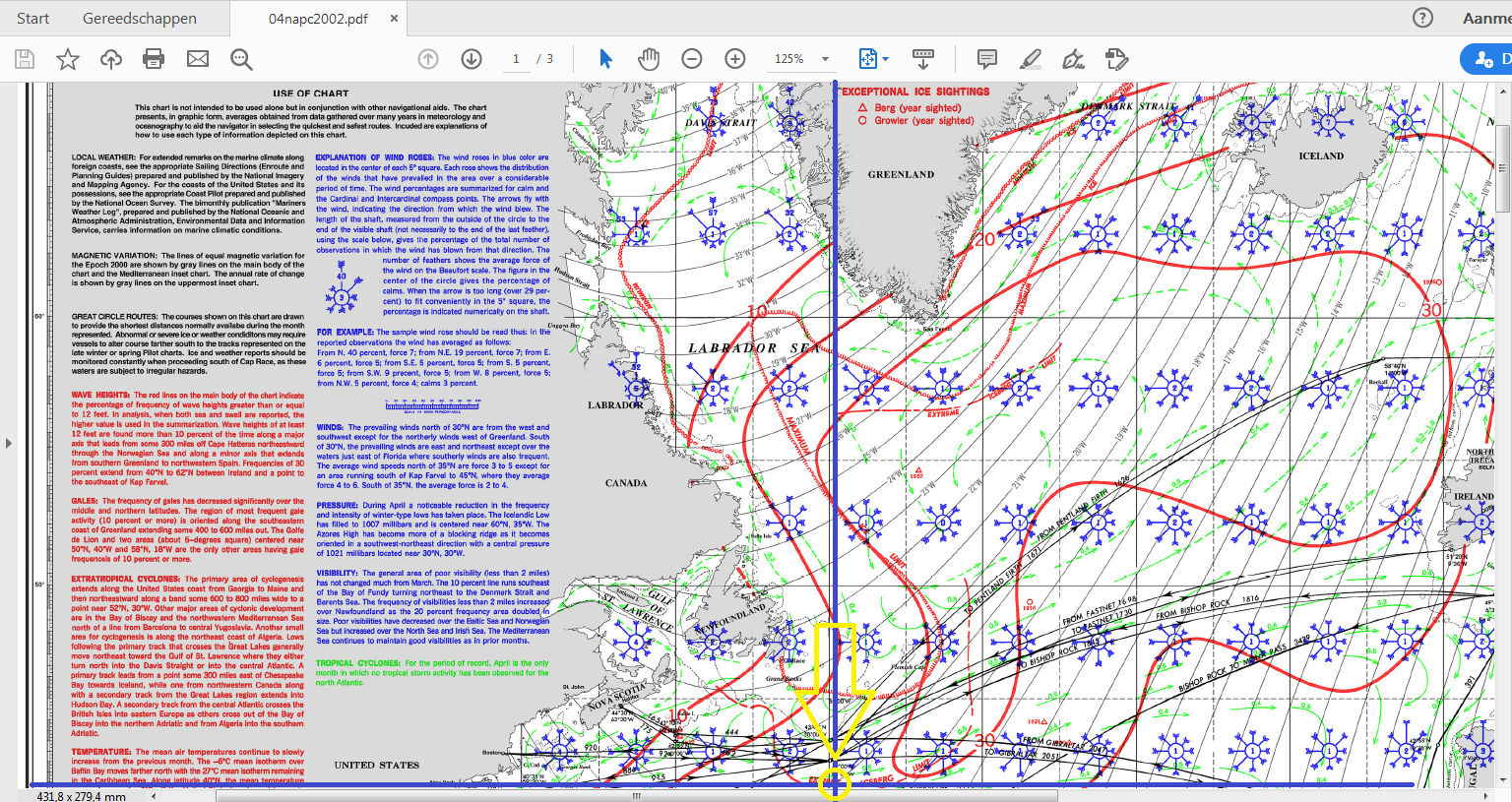The width and height of the screenshot is (1512, 802).
Task: Activate the hand pan tool
Action: pyautogui.click(x=649, y=59)
